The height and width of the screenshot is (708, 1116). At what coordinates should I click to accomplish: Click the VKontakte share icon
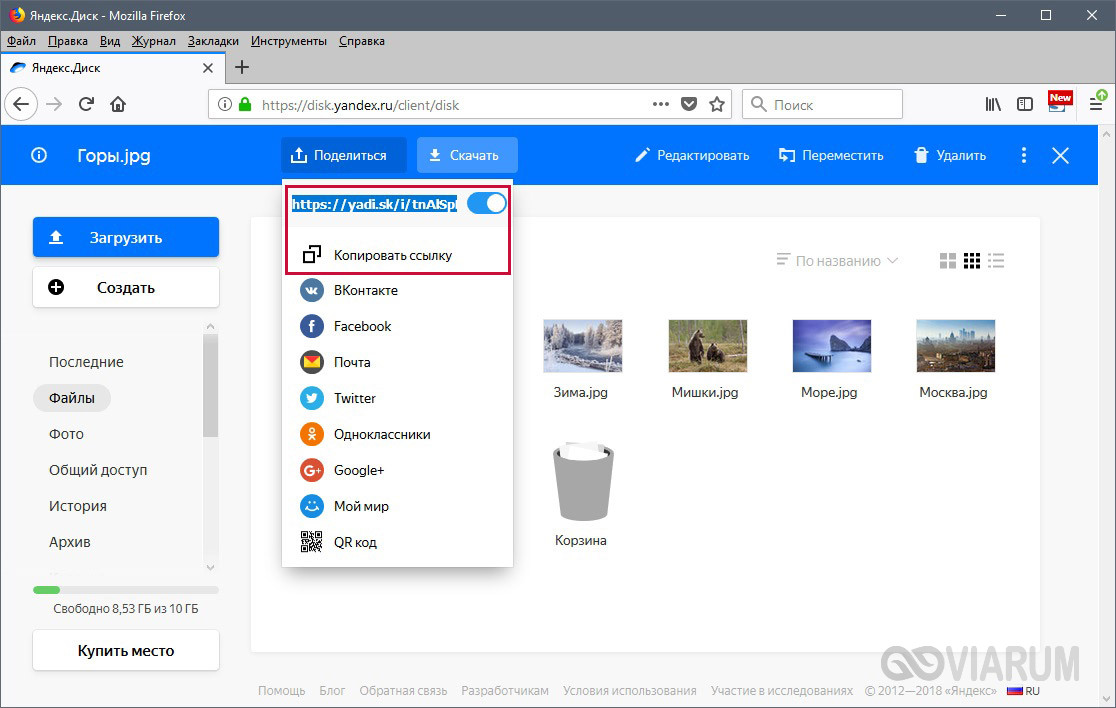click(x=312, y=290)
